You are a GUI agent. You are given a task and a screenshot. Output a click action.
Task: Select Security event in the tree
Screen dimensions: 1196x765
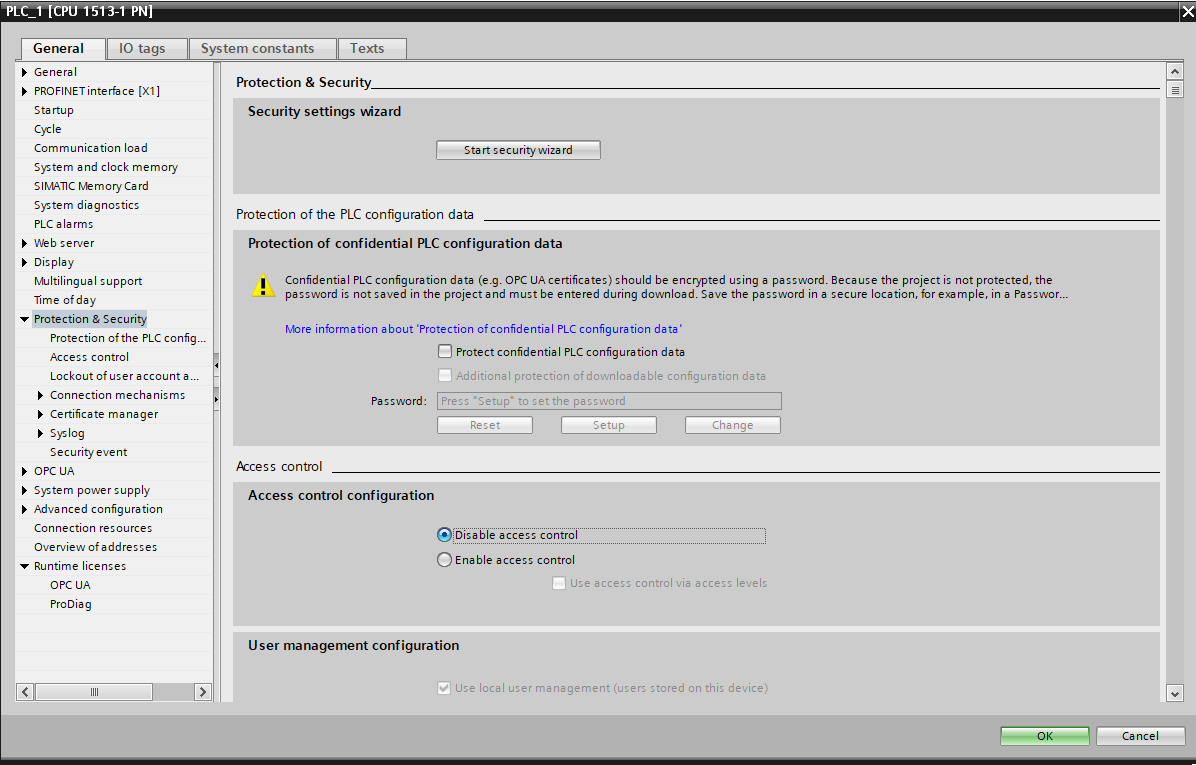88,452
